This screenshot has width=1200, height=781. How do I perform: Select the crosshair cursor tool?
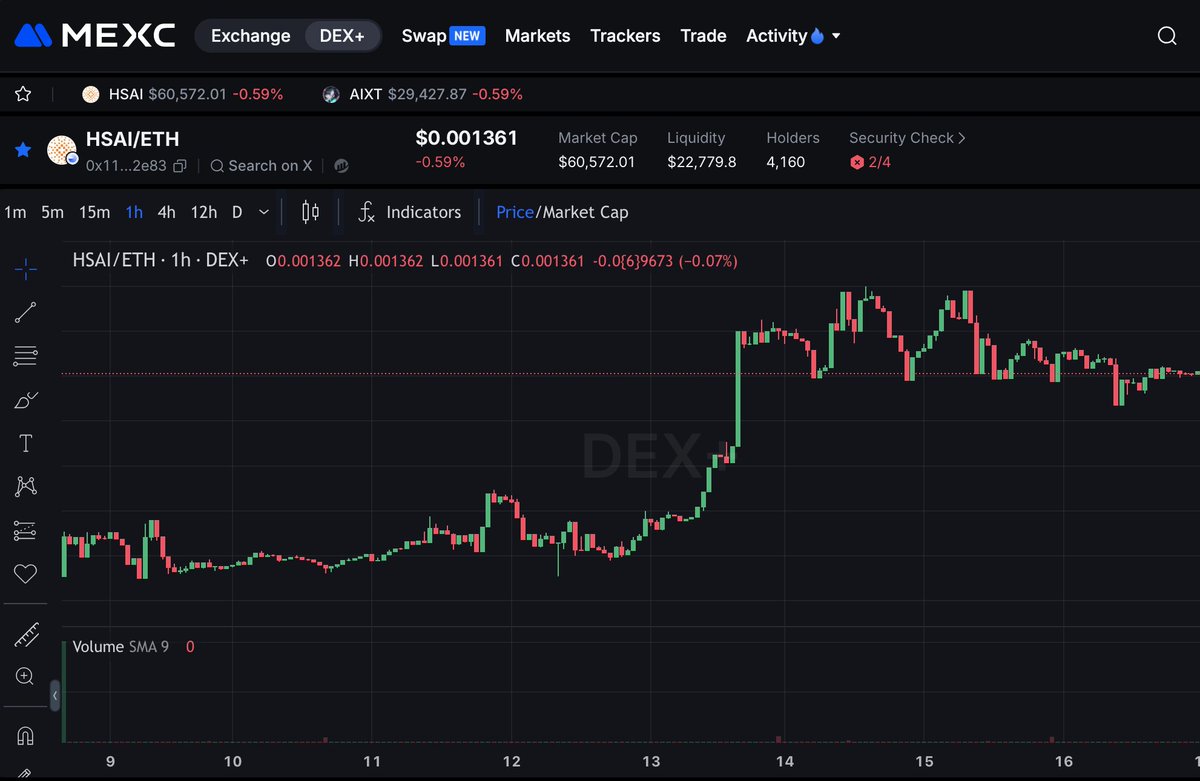click(x=26, y=268)
